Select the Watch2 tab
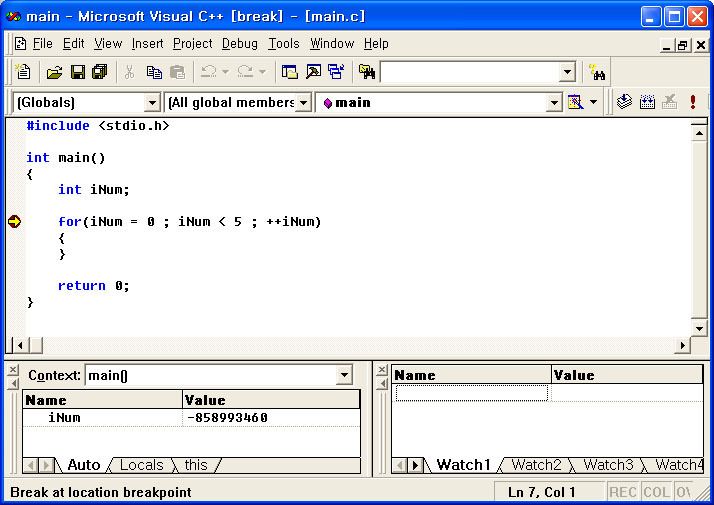This screenshot has height=505, width=714. [x=536, y=465]
